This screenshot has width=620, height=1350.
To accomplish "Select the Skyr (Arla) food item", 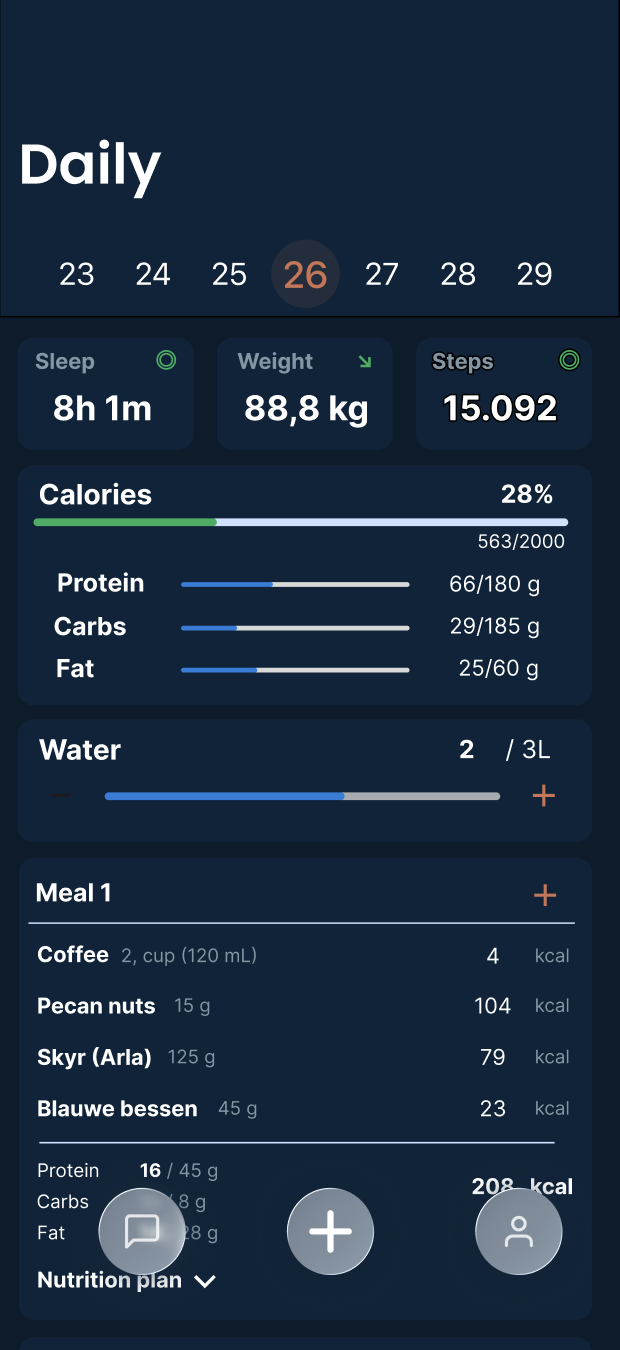I will [x=96, y=1056].
